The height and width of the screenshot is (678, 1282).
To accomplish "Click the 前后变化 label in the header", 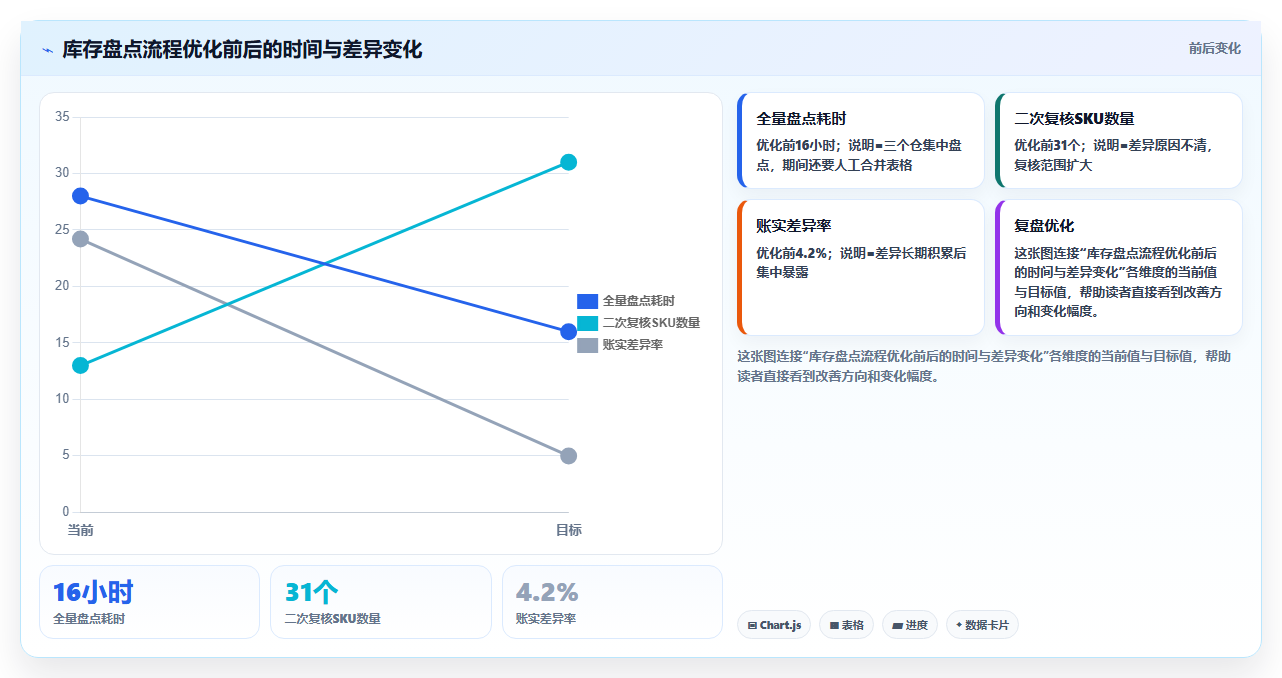I will [1214, 48].
